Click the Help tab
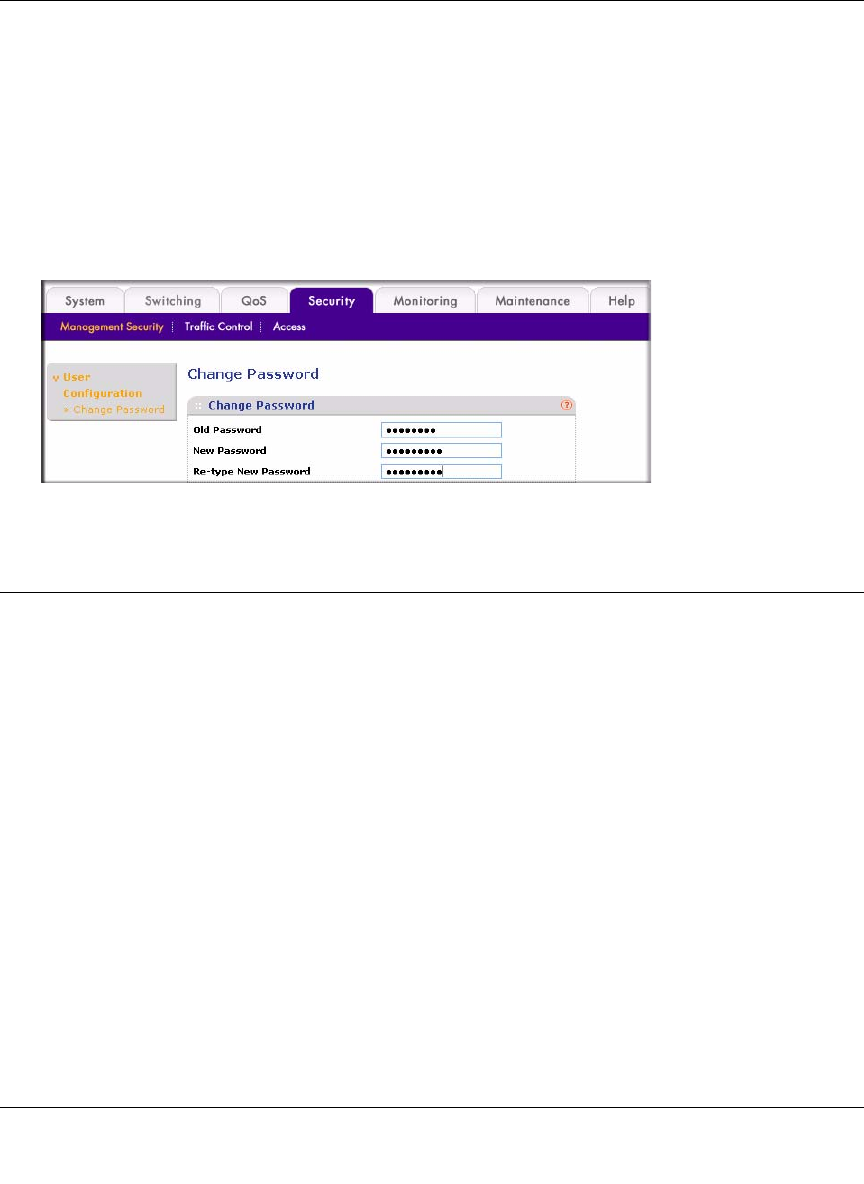This screenshot has height=1184, width=864. pyautogui.click(x=621, y=301)
